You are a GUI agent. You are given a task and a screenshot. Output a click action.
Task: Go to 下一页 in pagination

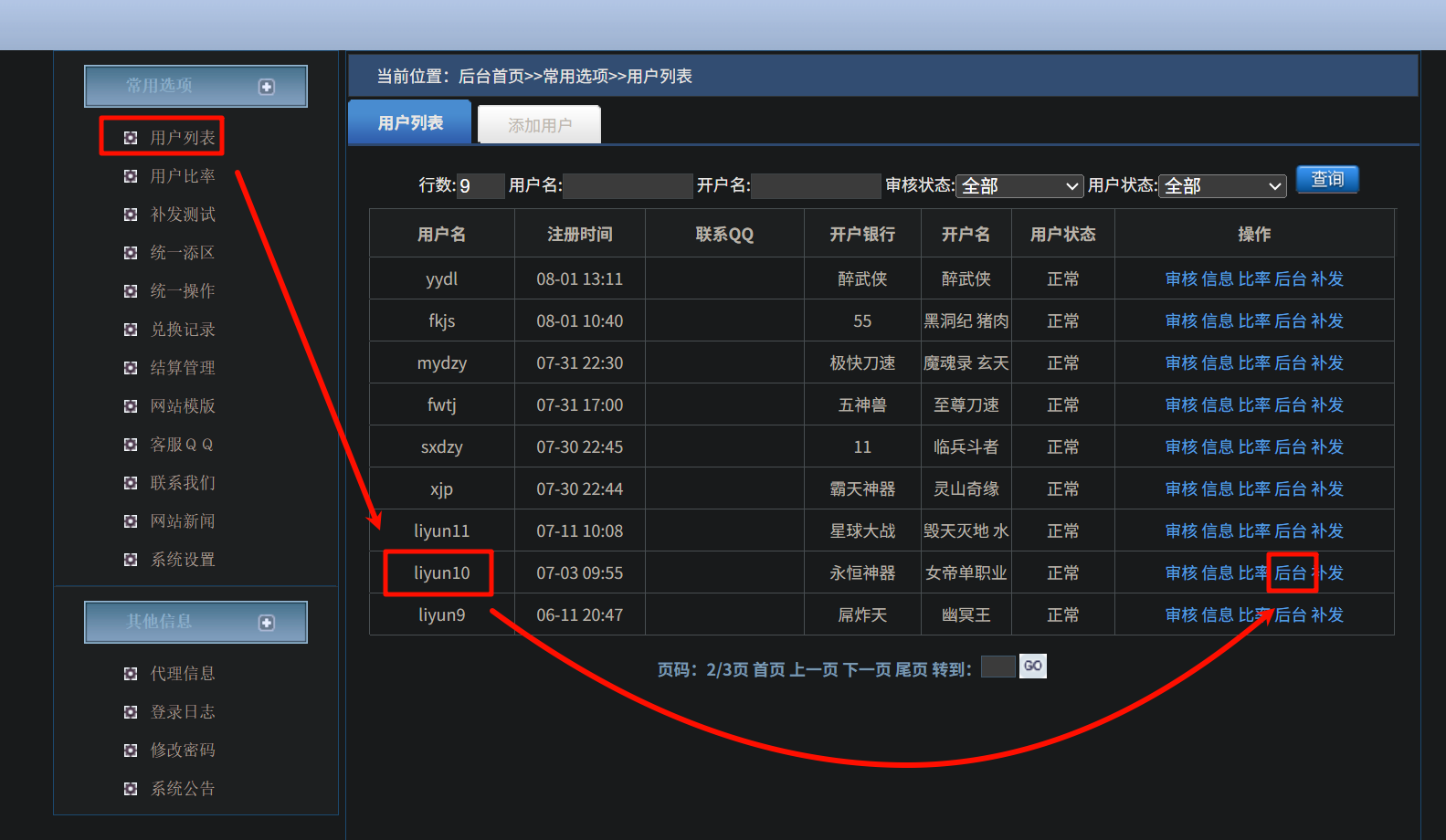pos(866,670)
